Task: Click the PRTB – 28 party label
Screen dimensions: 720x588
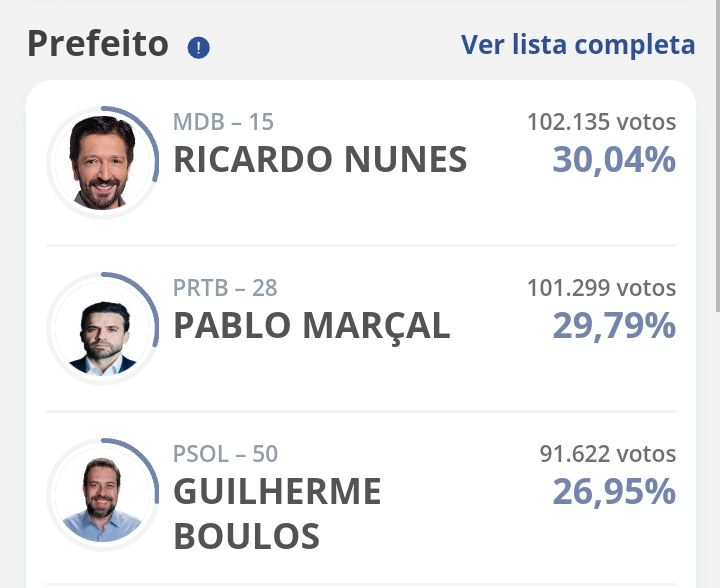Action: click(225, 288)
